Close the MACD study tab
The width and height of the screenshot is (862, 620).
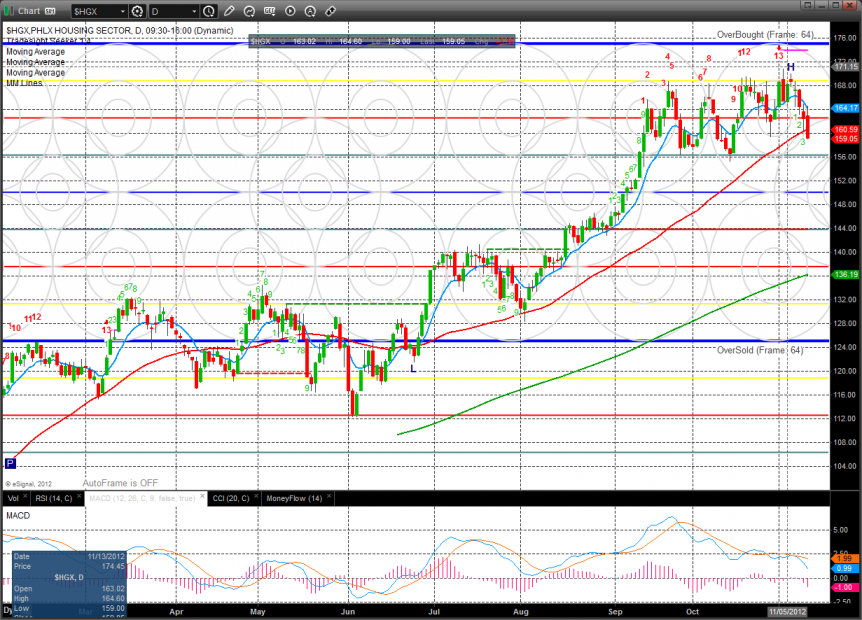[x=202, y=496]
